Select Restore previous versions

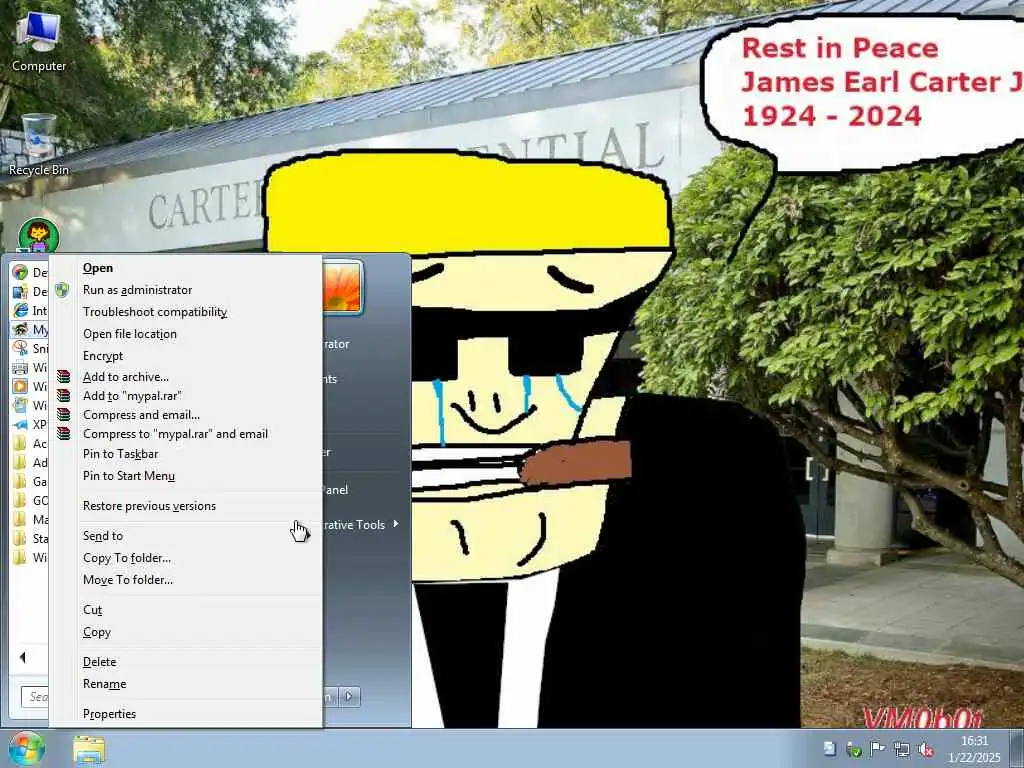click(185, 506)
